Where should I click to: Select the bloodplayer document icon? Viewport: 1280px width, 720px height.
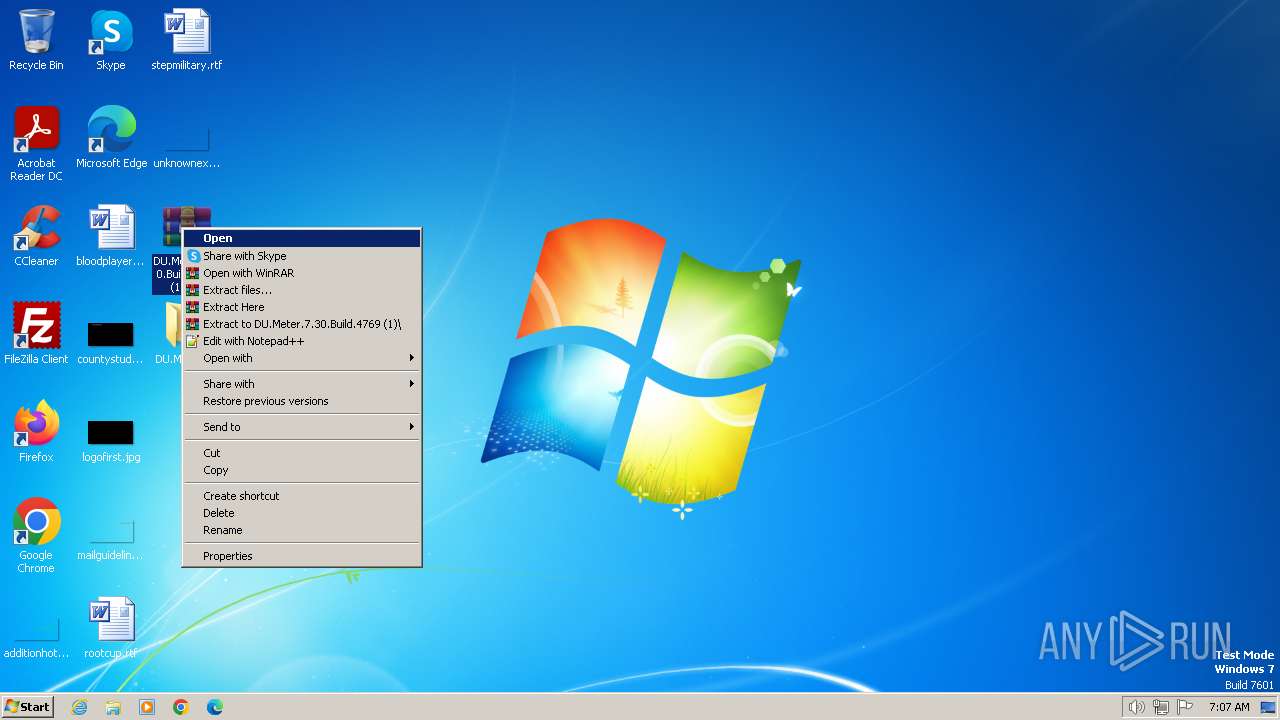tap(111, 236)
